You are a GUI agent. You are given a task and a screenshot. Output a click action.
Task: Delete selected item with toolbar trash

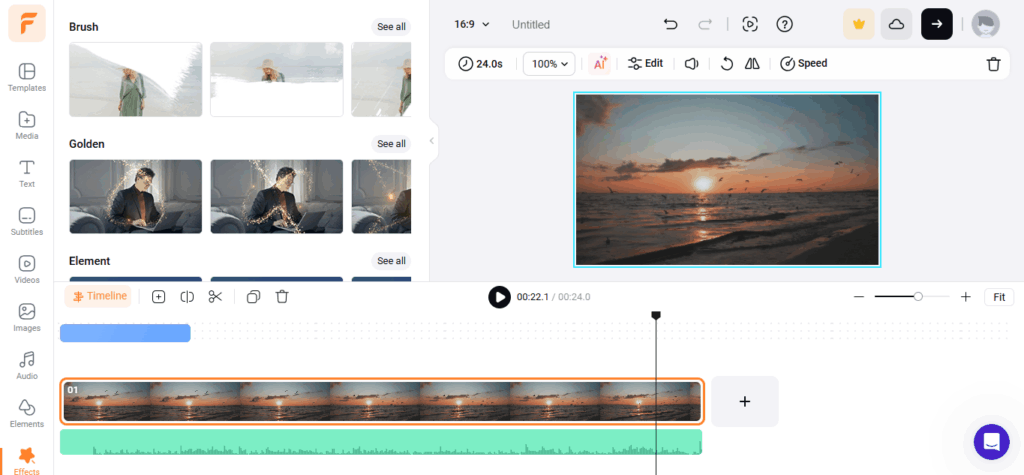click(993, 64)
